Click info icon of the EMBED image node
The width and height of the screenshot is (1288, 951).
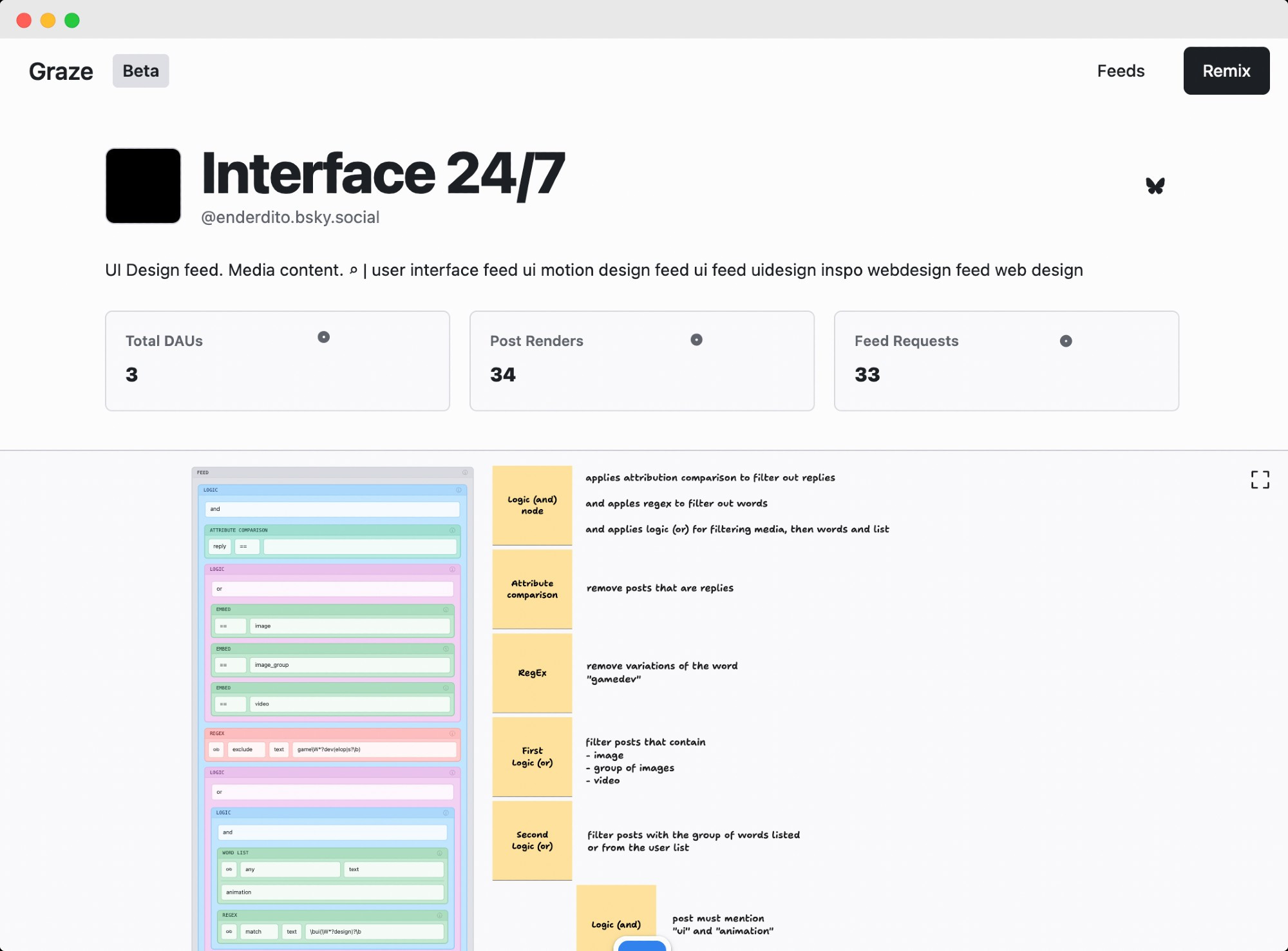446,610
